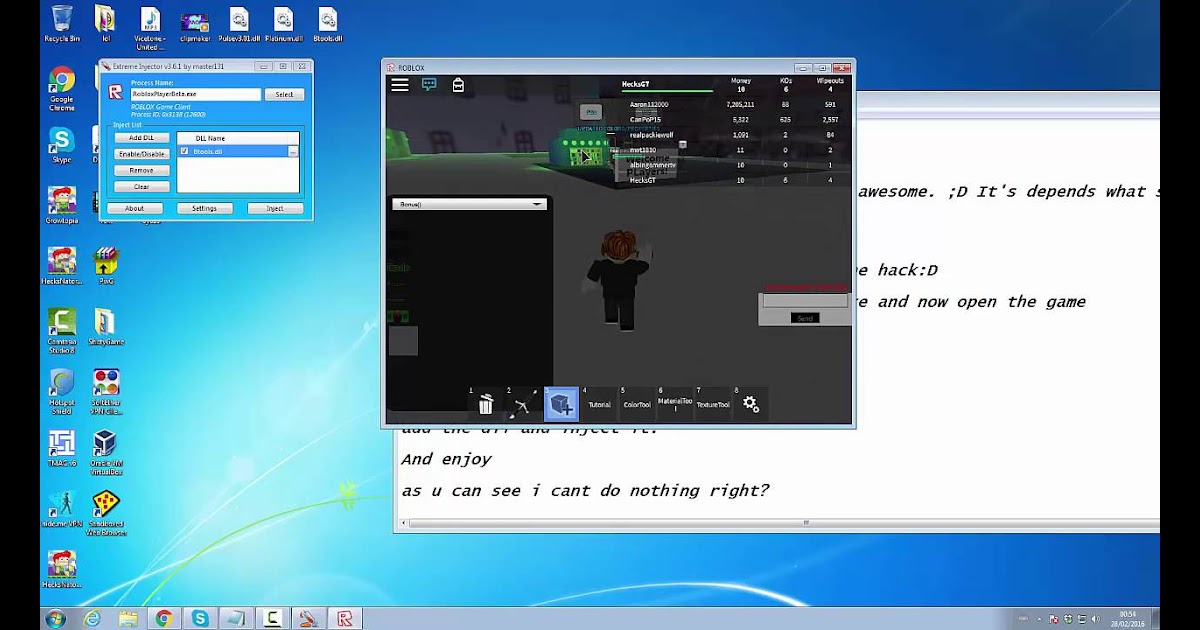Screen dimensions: 1200x630
Task: Open Chrome from the taskbar
Action: [164, 619]
